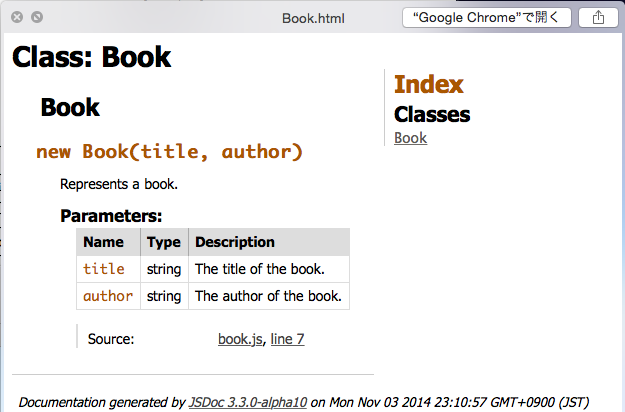
Task: Click the full-screen icon beside close
Action: coord(37,17)
